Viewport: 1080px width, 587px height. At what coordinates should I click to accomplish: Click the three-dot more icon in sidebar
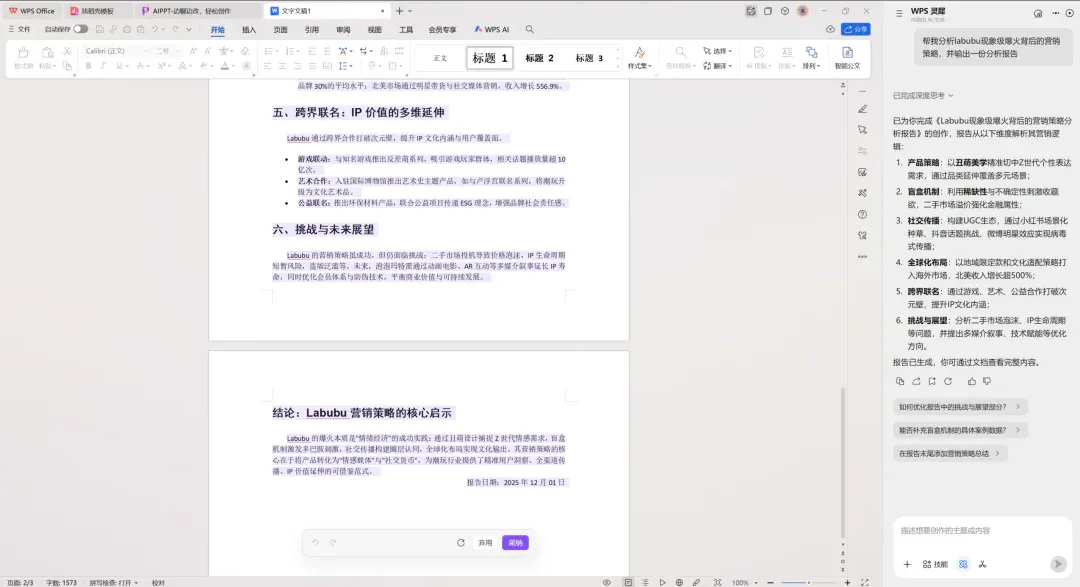click(x=862, y=256)
